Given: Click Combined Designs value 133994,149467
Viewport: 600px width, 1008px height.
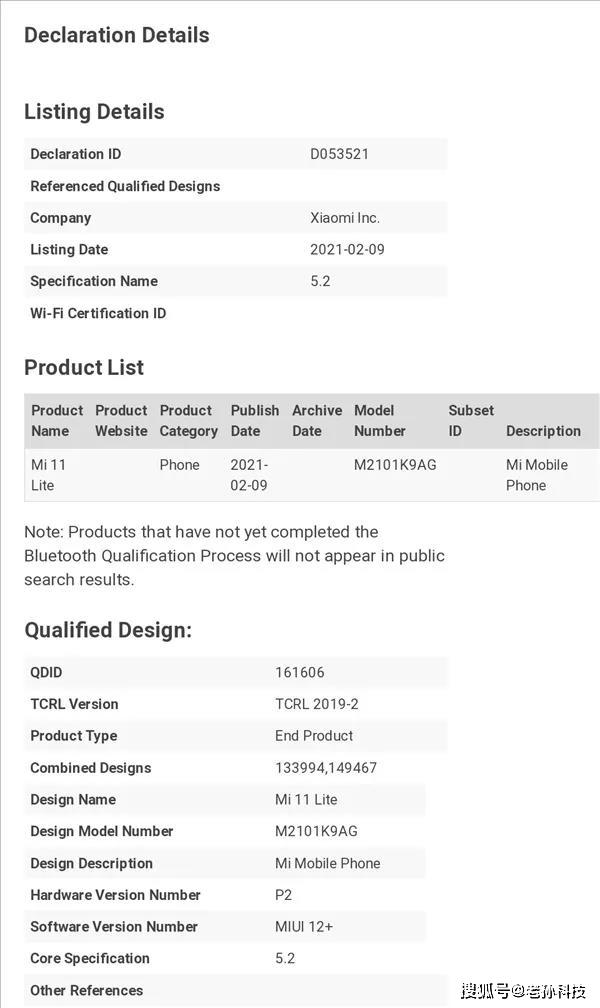Looking at the screenshot, I should [x=326, y=768].
